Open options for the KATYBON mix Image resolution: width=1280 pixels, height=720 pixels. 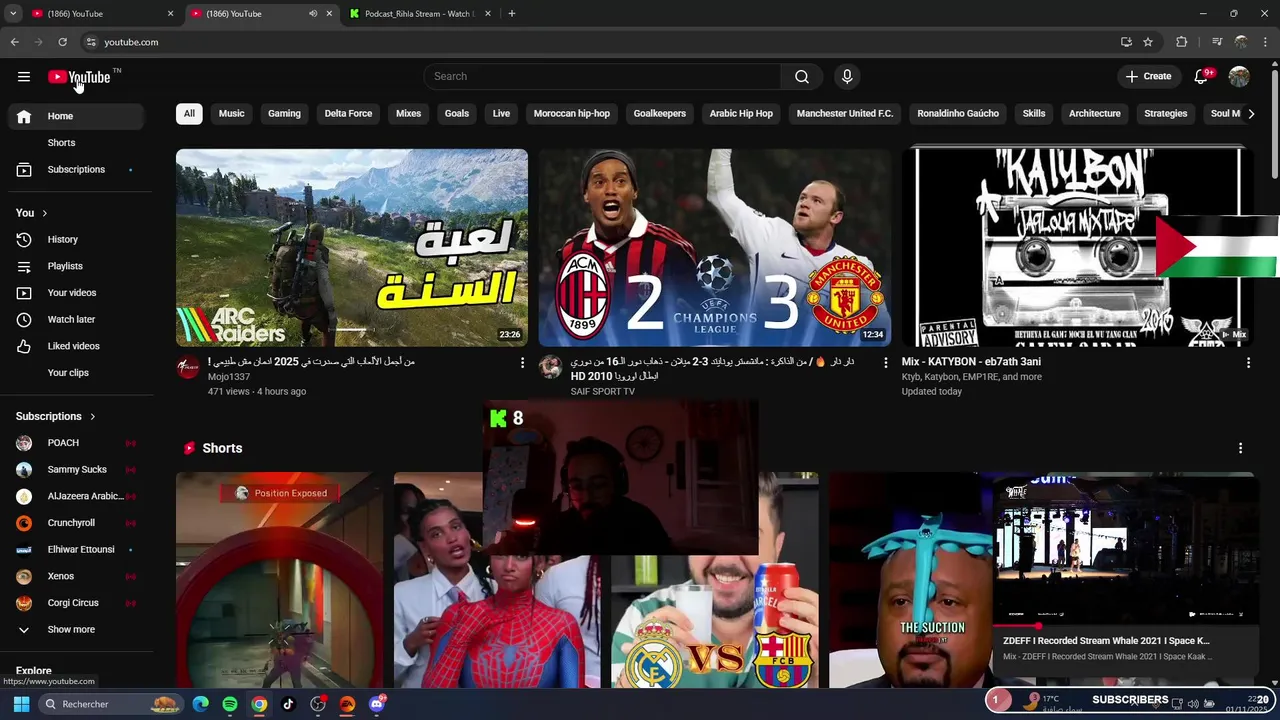[1248, 363]
